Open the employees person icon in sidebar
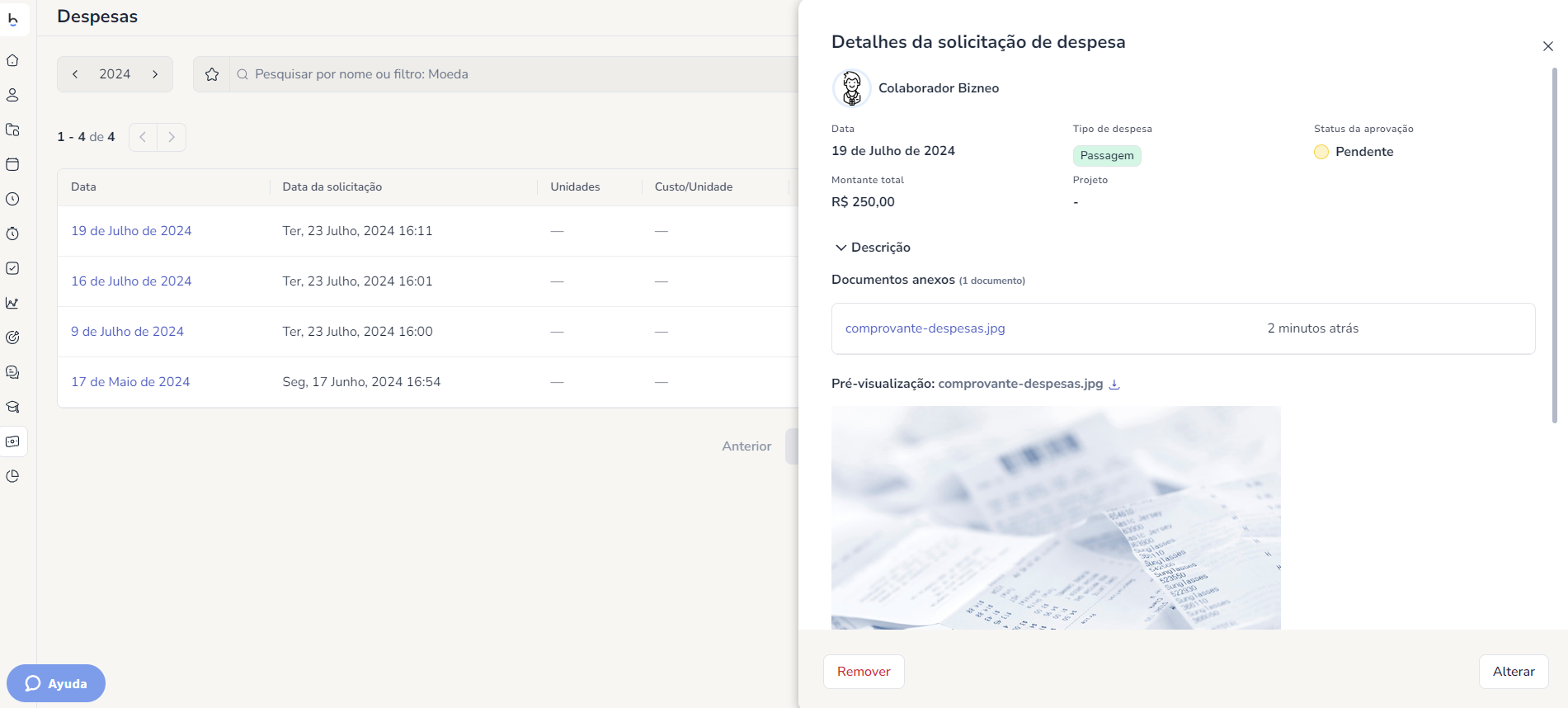Viewport: 1568px width, 708px height. [12, 95]
